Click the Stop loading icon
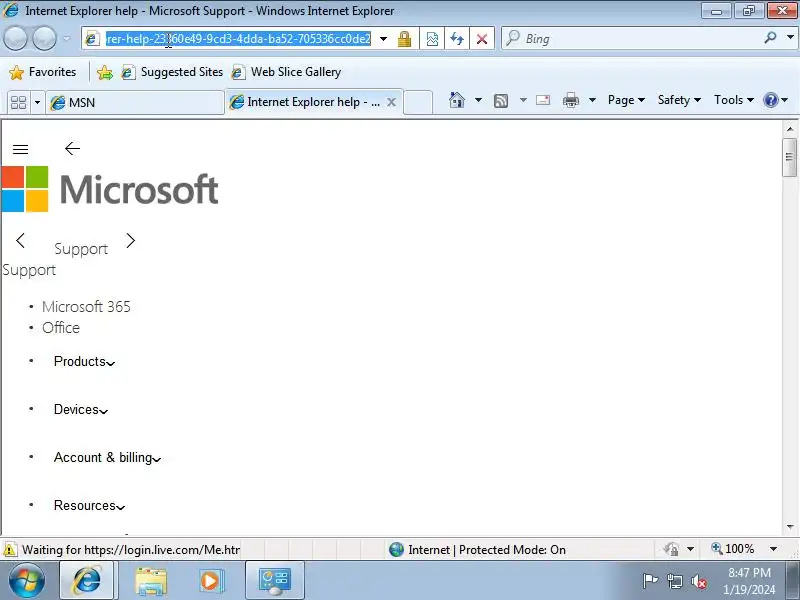The height and width of the screenshot is (600, 800). tap(482, 39)
